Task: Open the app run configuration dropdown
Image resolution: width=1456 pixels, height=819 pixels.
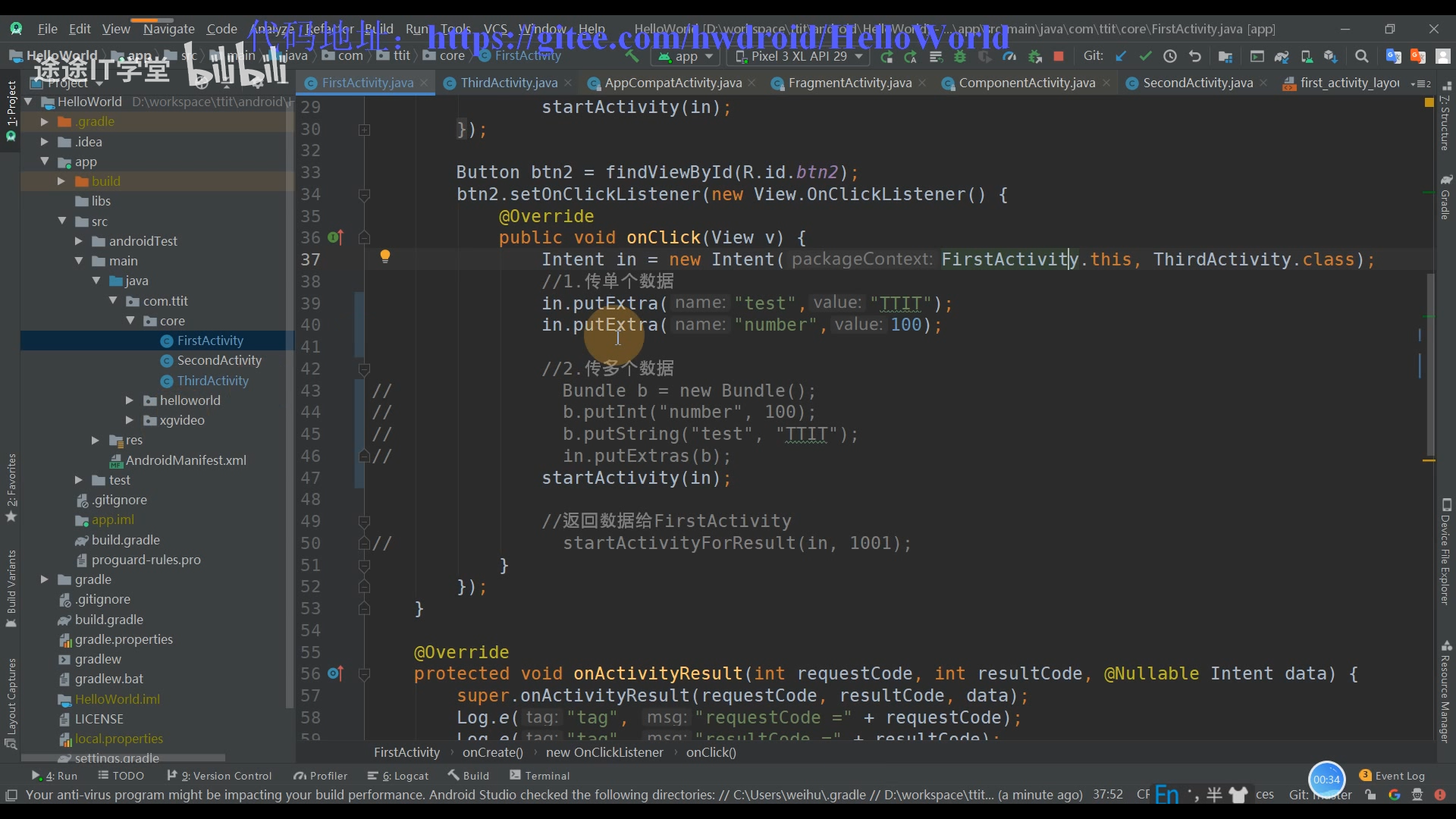Action: (686, 57)
